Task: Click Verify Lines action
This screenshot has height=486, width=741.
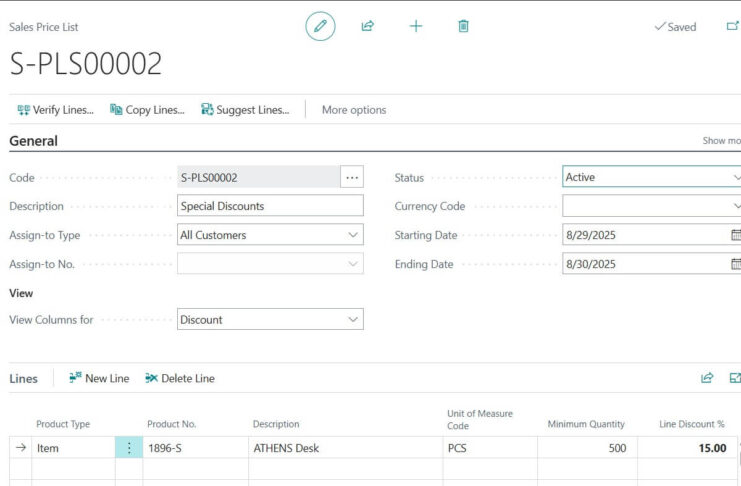Action: (55, 110)
